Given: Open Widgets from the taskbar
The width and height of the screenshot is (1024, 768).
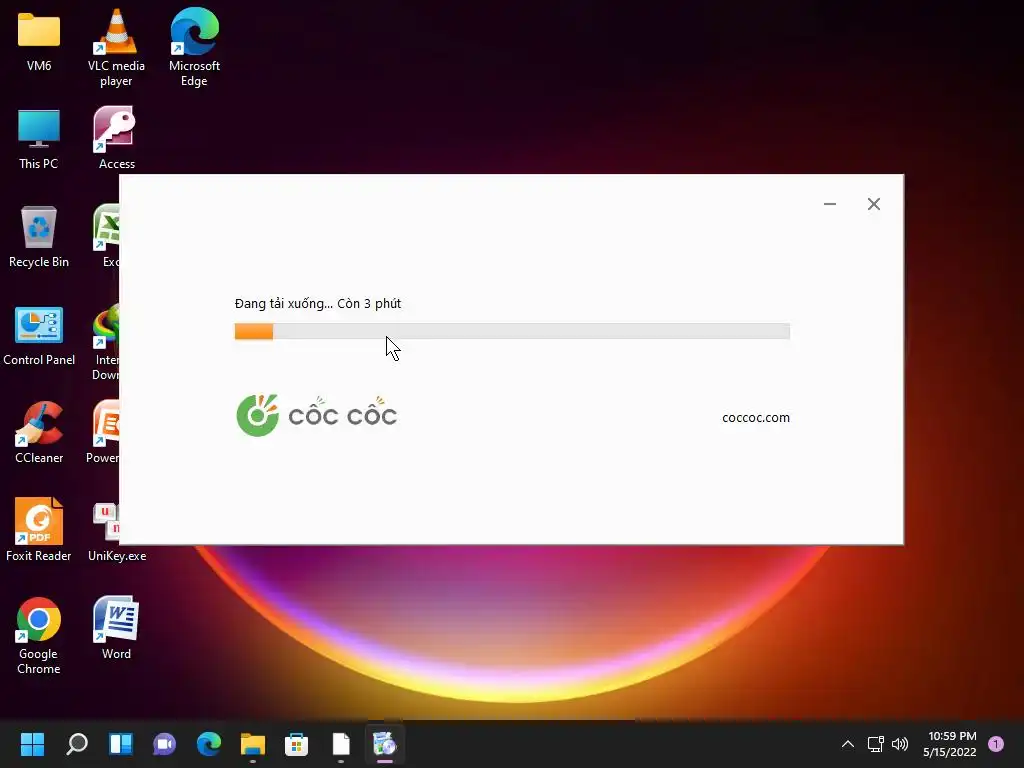Looking at the screenshot, I should 121,744.
